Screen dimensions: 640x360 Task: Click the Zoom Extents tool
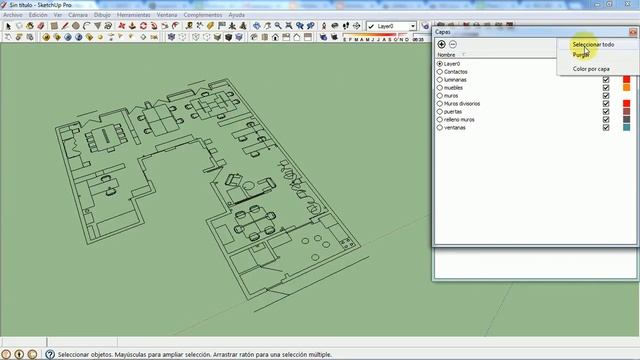click(x=289, y=26)
